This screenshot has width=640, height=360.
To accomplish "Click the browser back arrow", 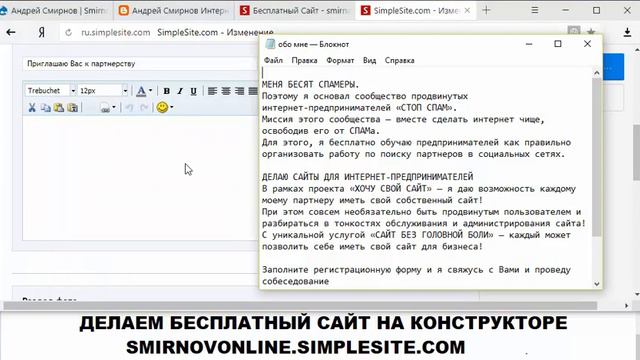I will coord(11,32).
